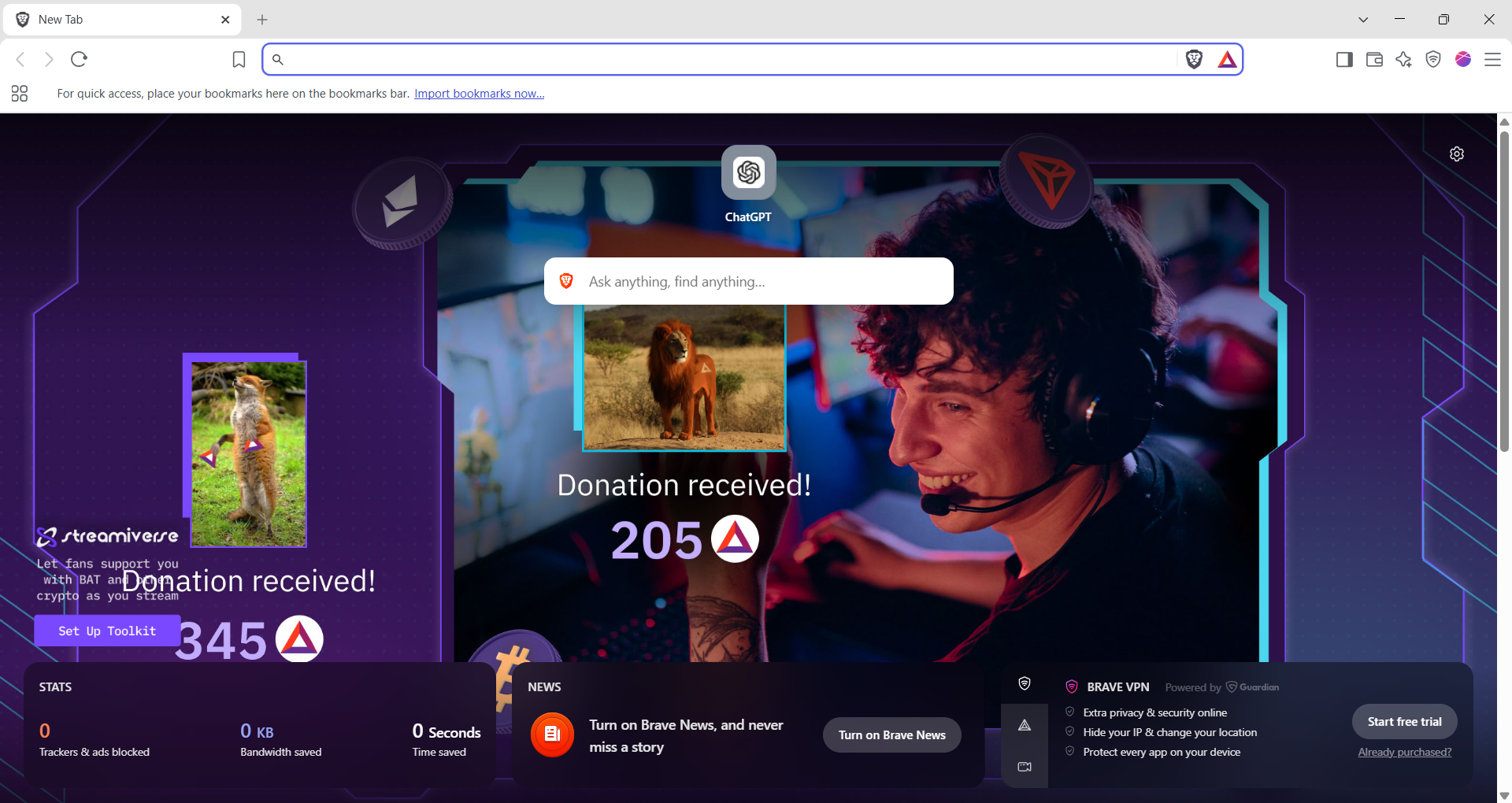Open Brave Wallet
The height and width of the screenshot is (803, 1512).
(x=1374, y=59)
